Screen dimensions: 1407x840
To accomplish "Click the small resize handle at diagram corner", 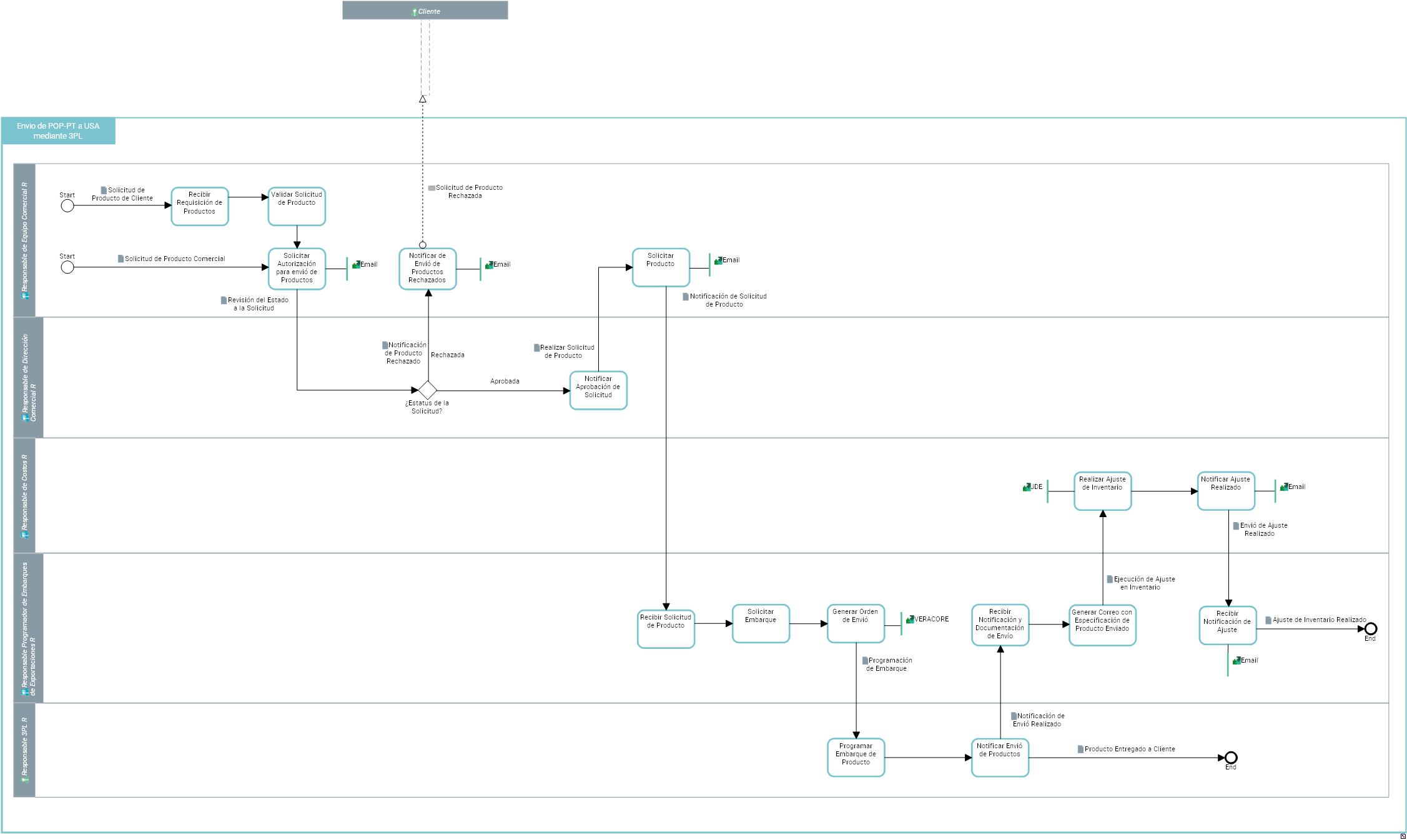I will pyautogui.click(x=1403, y=836).
